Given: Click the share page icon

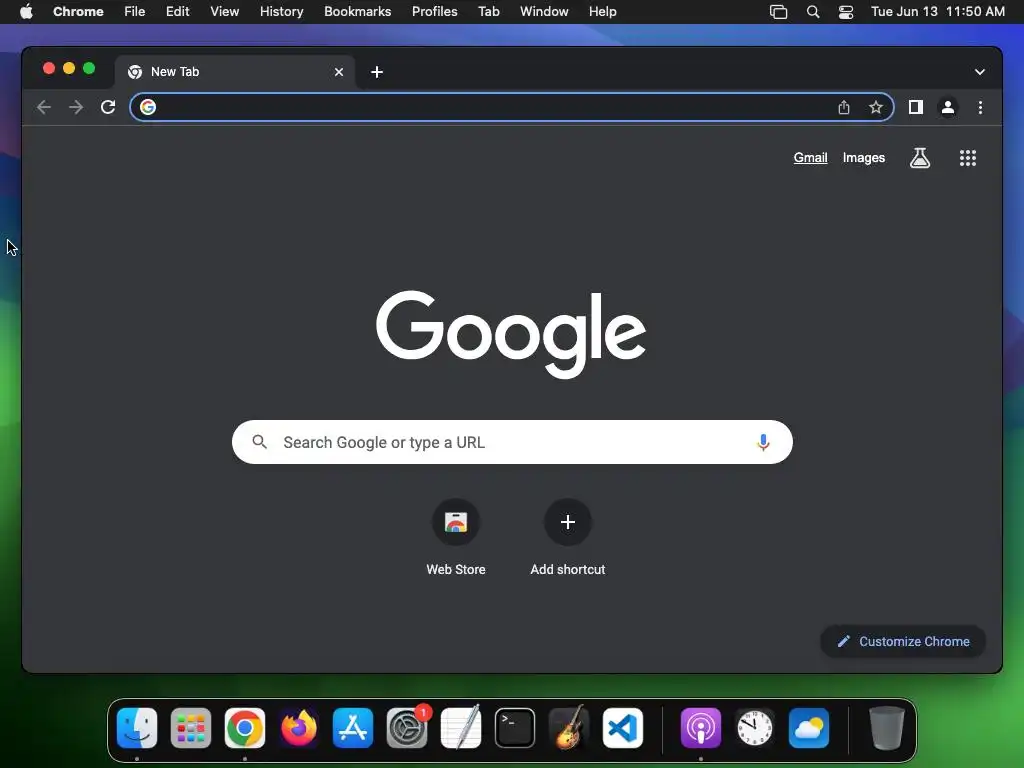Looking at the screenshot, I should [844, 107].
